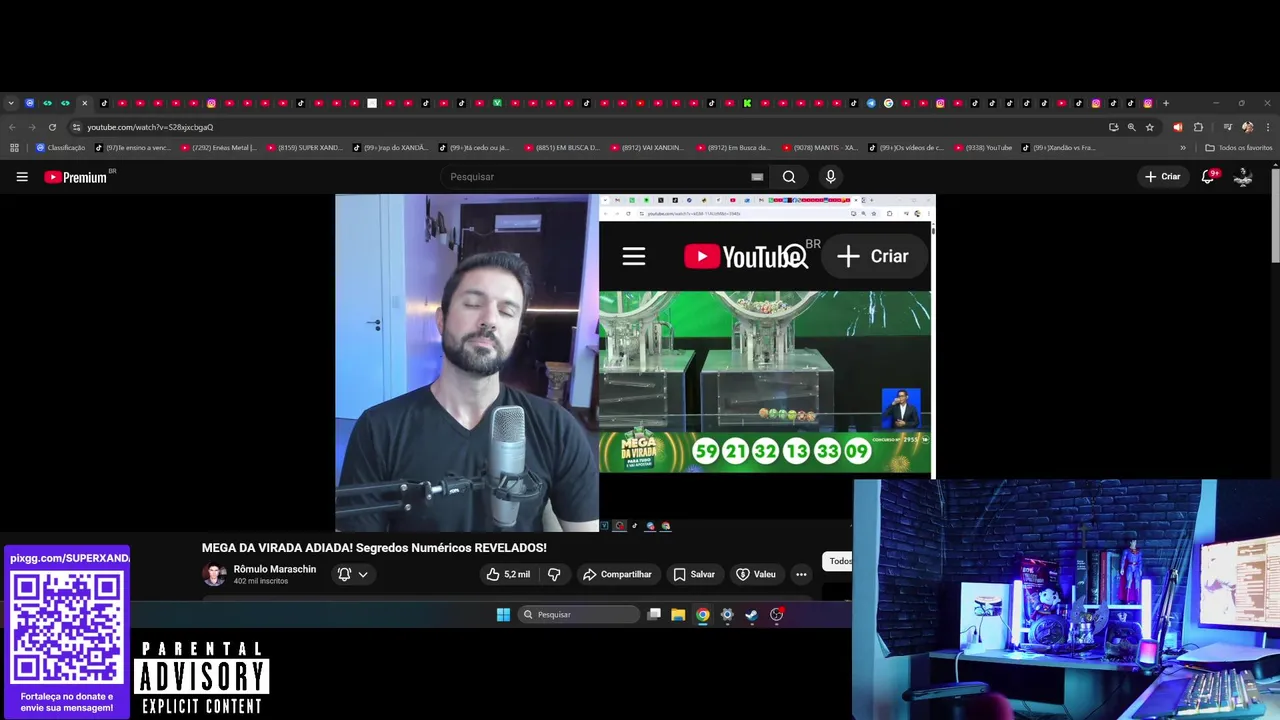Click the Windows taskbar Pesquisar search box

click(580, 615)
